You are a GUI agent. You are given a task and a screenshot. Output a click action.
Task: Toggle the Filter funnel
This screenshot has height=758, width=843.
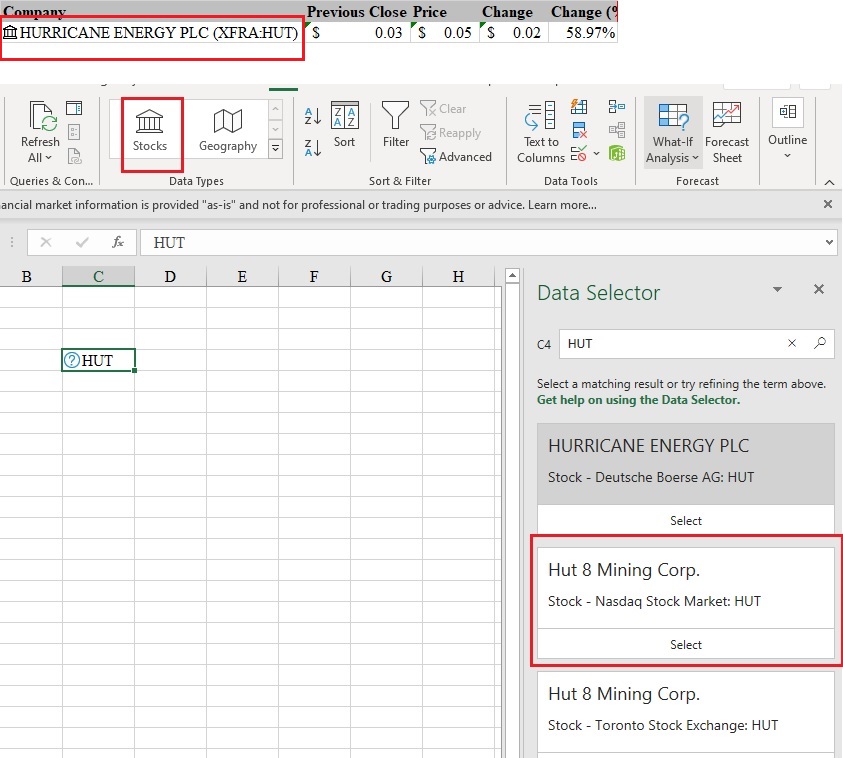pyautogui.click(x=396, y=125)
